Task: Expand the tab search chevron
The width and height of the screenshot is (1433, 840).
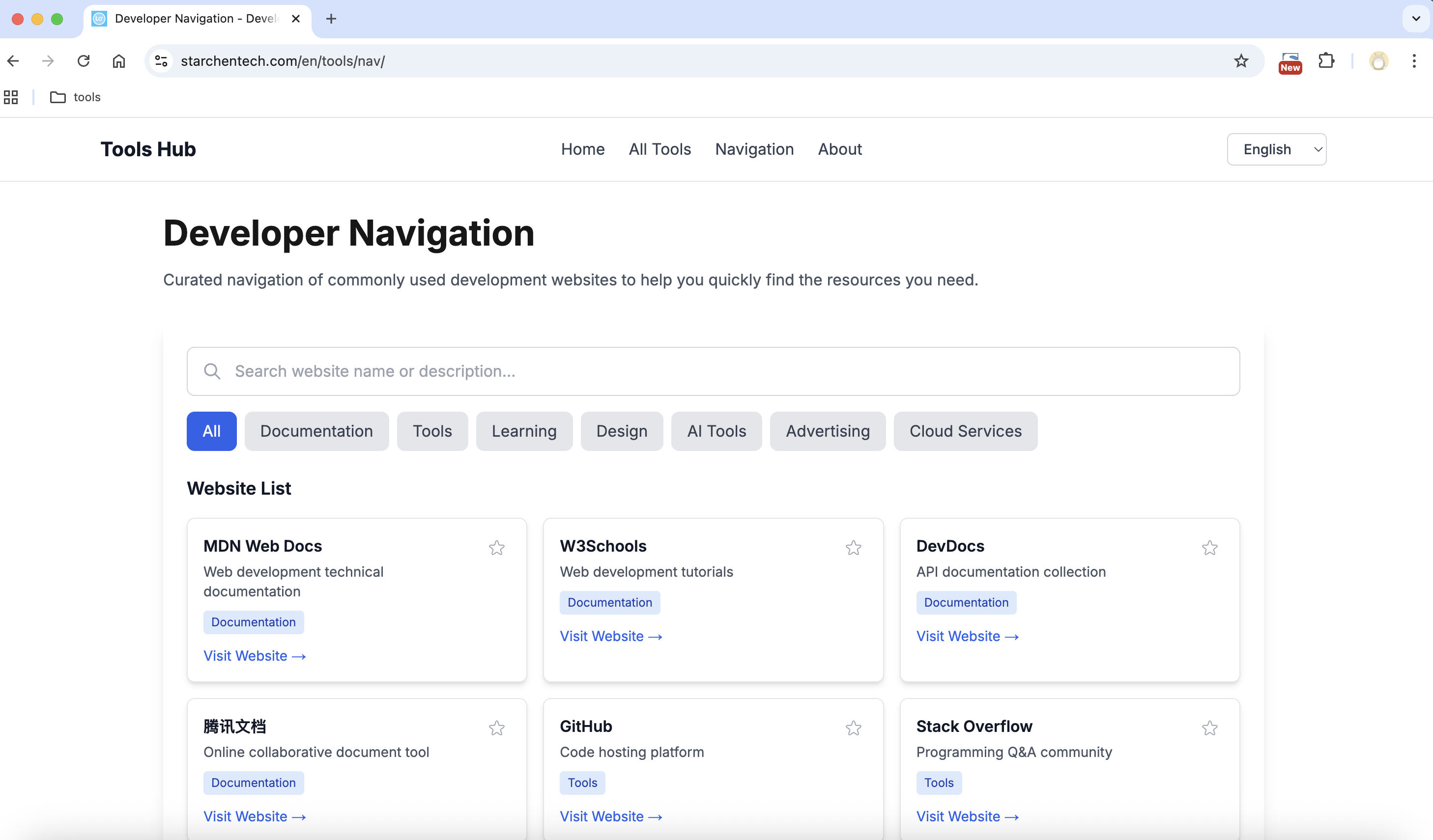Action: tap(1416, 19)
